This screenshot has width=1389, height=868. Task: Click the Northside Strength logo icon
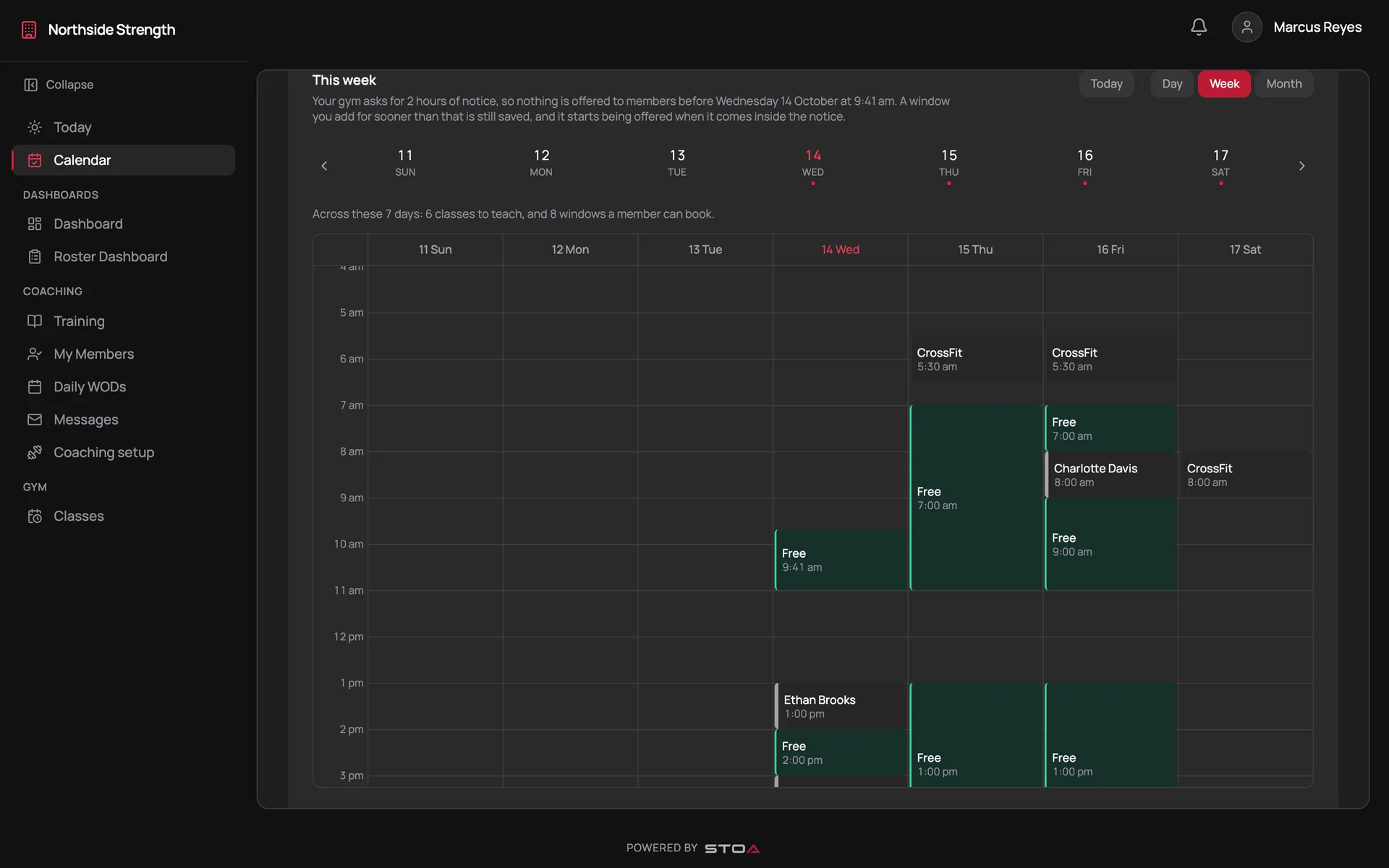pos(29,30)
